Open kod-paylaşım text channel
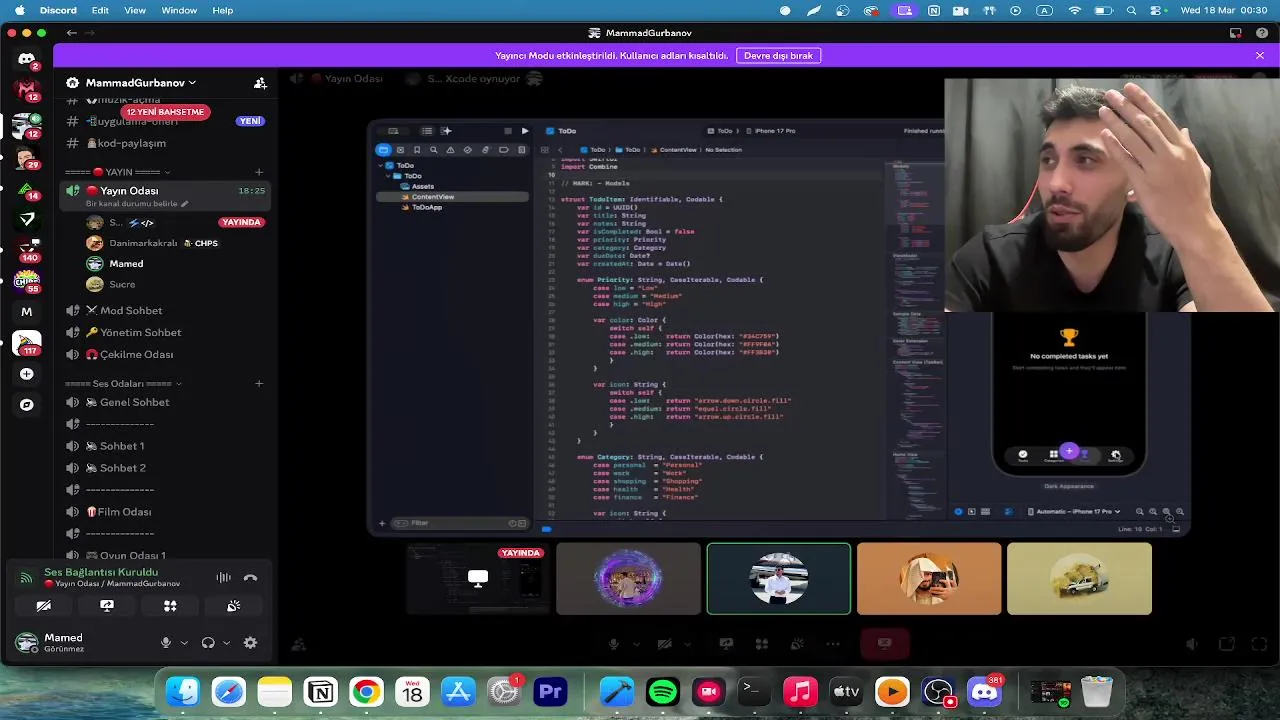Image resolution: width=1280 pixels, height=720 pixels. point(165,143)
